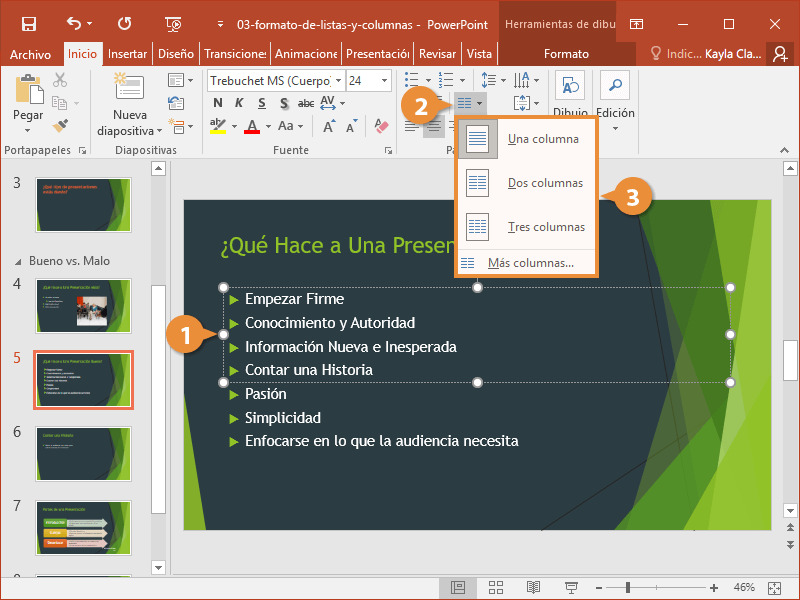This screenshot has height=600, width=800.
Task: Open the font size dropdown
Action: pos(384,80)
